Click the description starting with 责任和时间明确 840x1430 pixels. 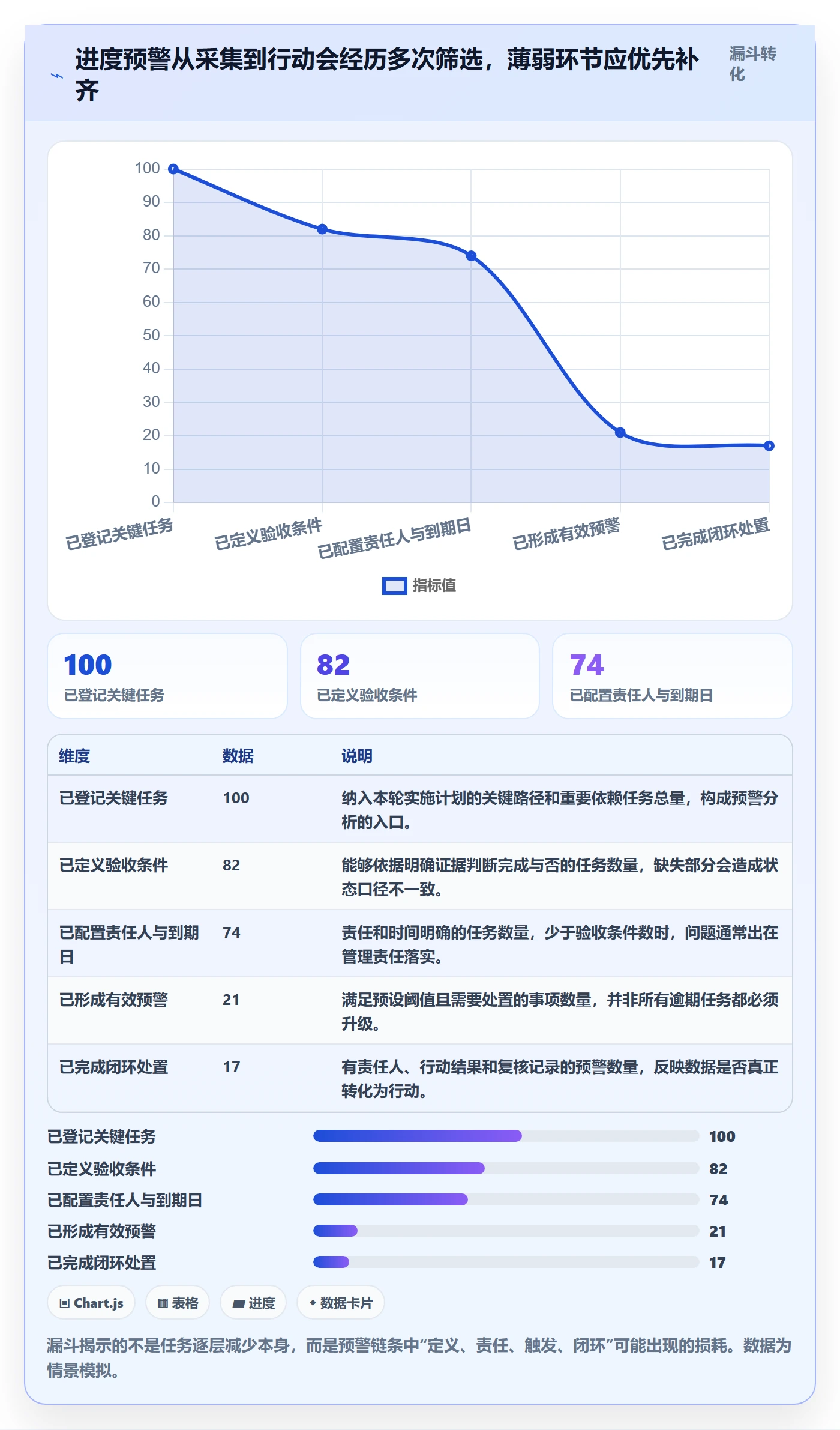(560, 944)
